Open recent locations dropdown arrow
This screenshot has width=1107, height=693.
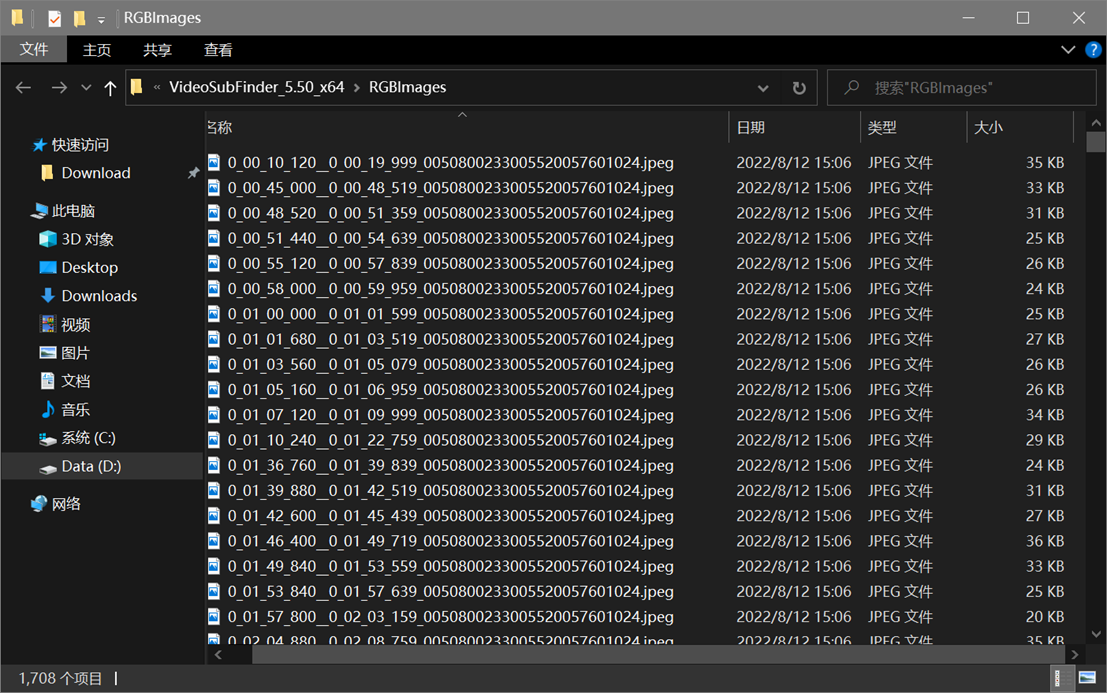[86, 88]
